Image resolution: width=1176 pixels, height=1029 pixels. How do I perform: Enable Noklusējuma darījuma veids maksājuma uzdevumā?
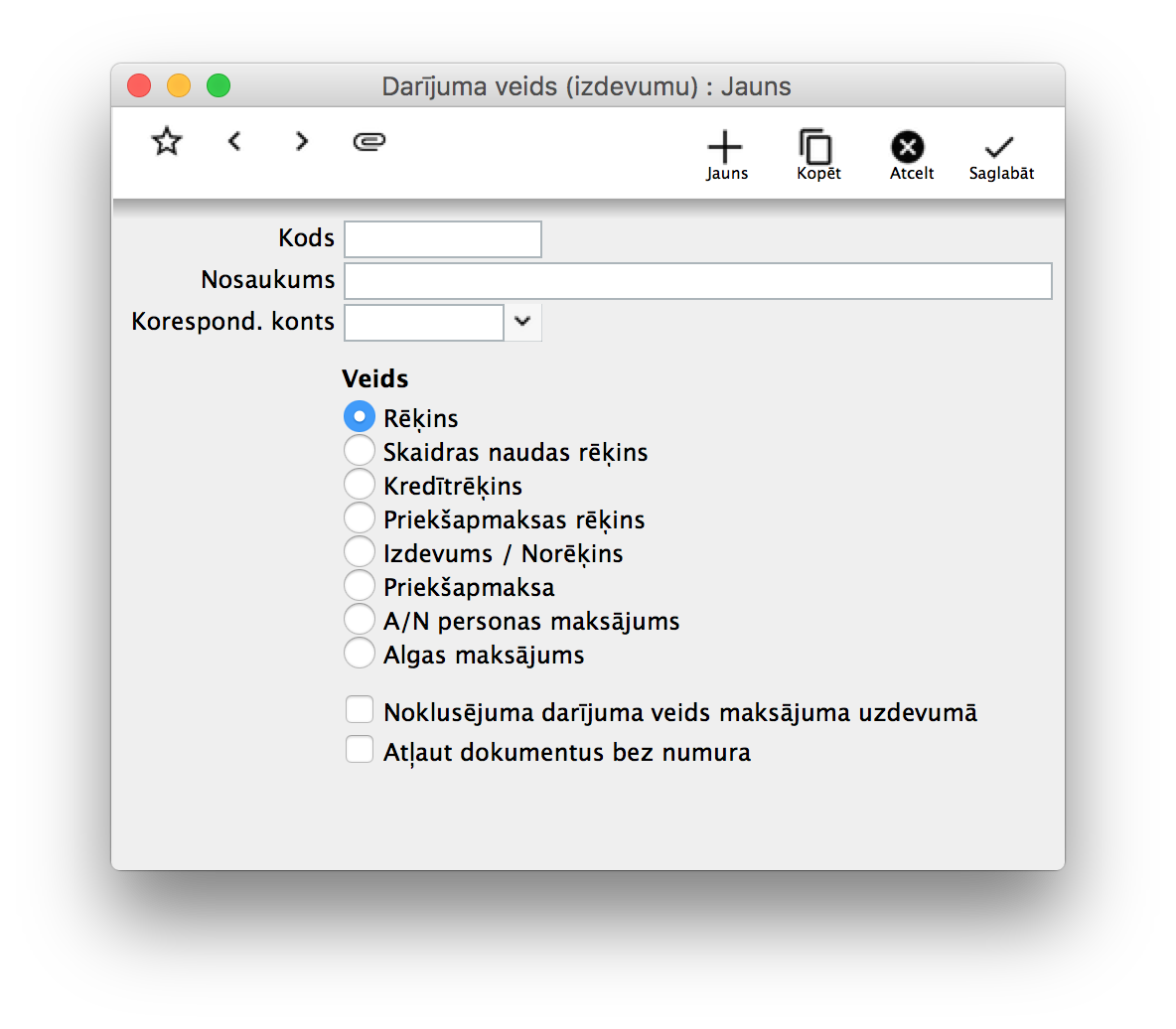359,711
